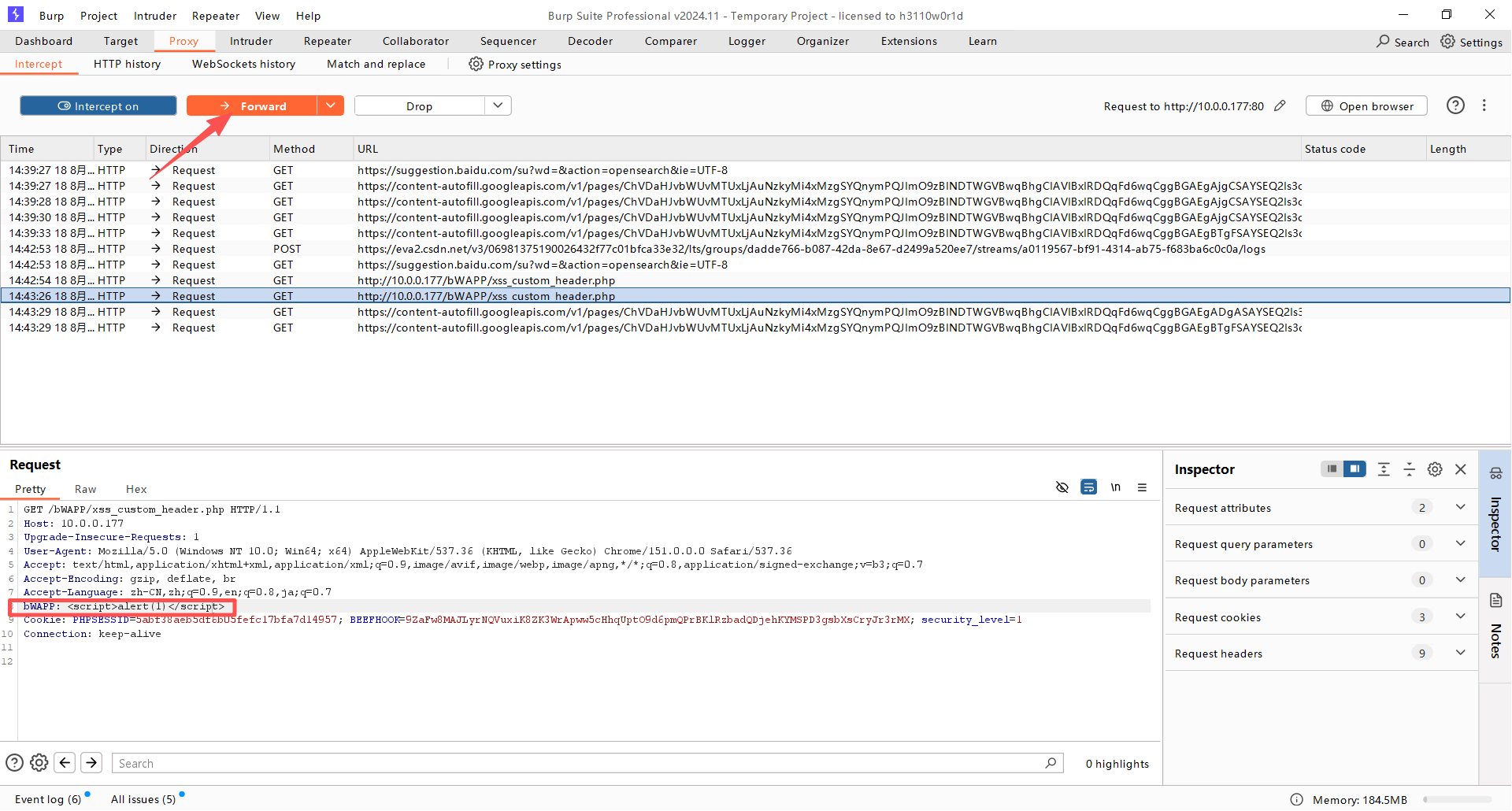Toggle hiding of non-printable characters (crossed eye)

1062,487
